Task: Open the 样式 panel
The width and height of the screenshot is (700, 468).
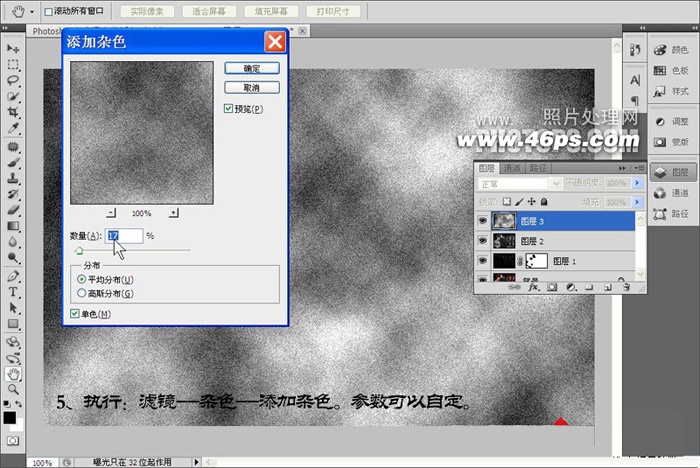Action: (x=672, y=91)
